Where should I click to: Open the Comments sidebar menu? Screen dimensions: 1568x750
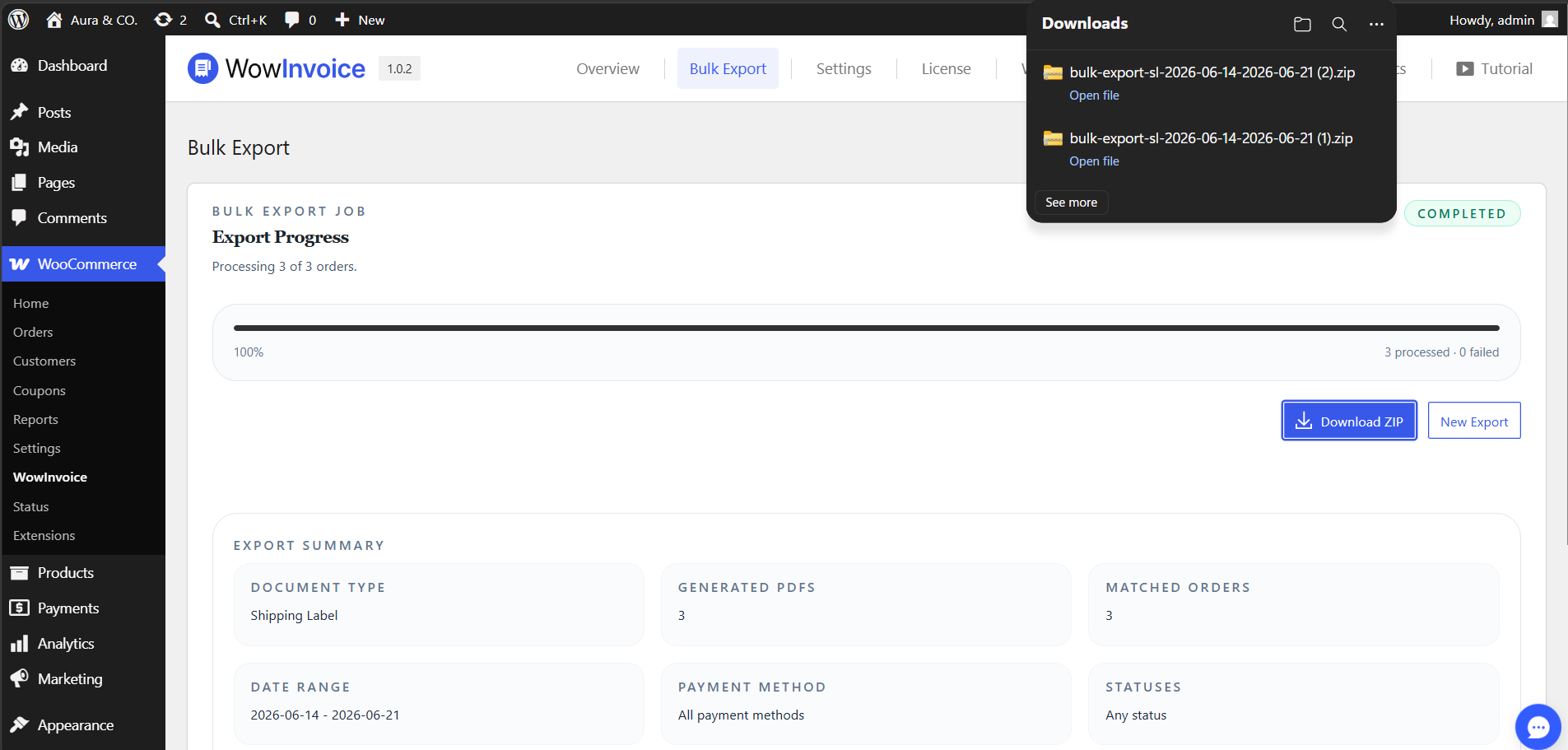click(x=83, y=218)
